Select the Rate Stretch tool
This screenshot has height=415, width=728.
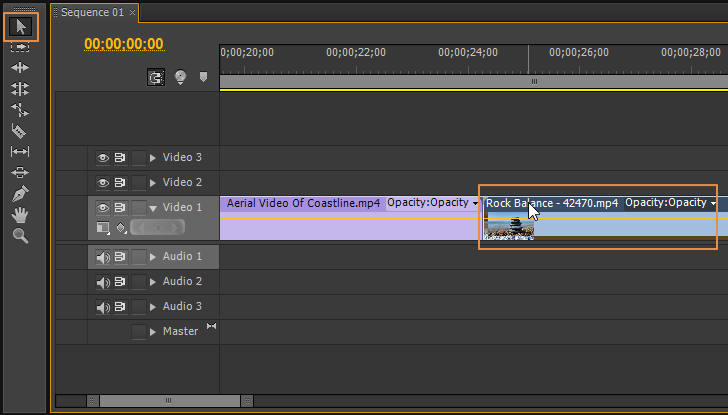(x=20, y=110)
